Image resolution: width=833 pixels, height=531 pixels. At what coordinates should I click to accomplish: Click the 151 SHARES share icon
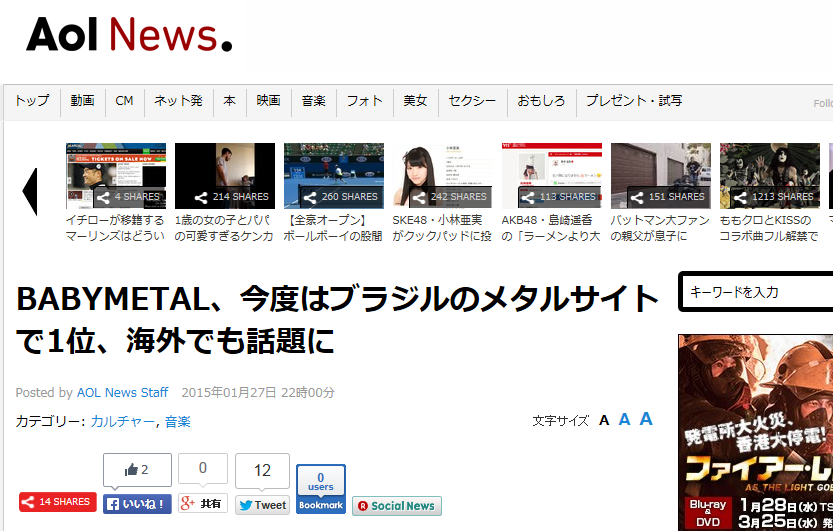click(637, 198)
